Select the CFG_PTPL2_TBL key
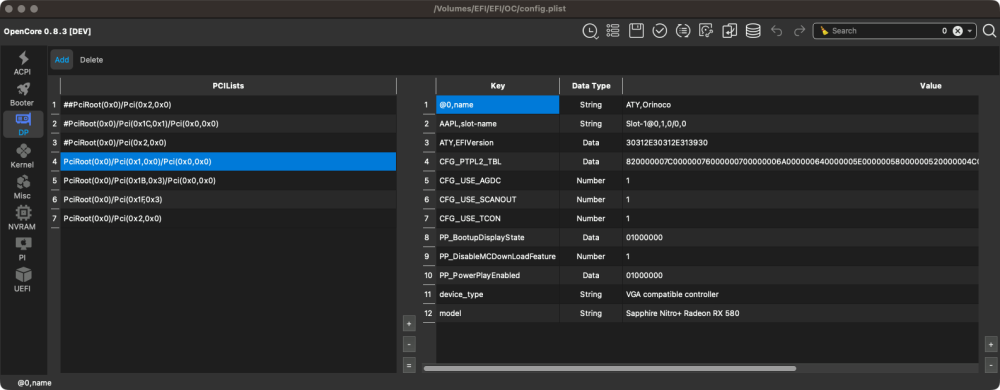1000x390 pixels. 497,162
